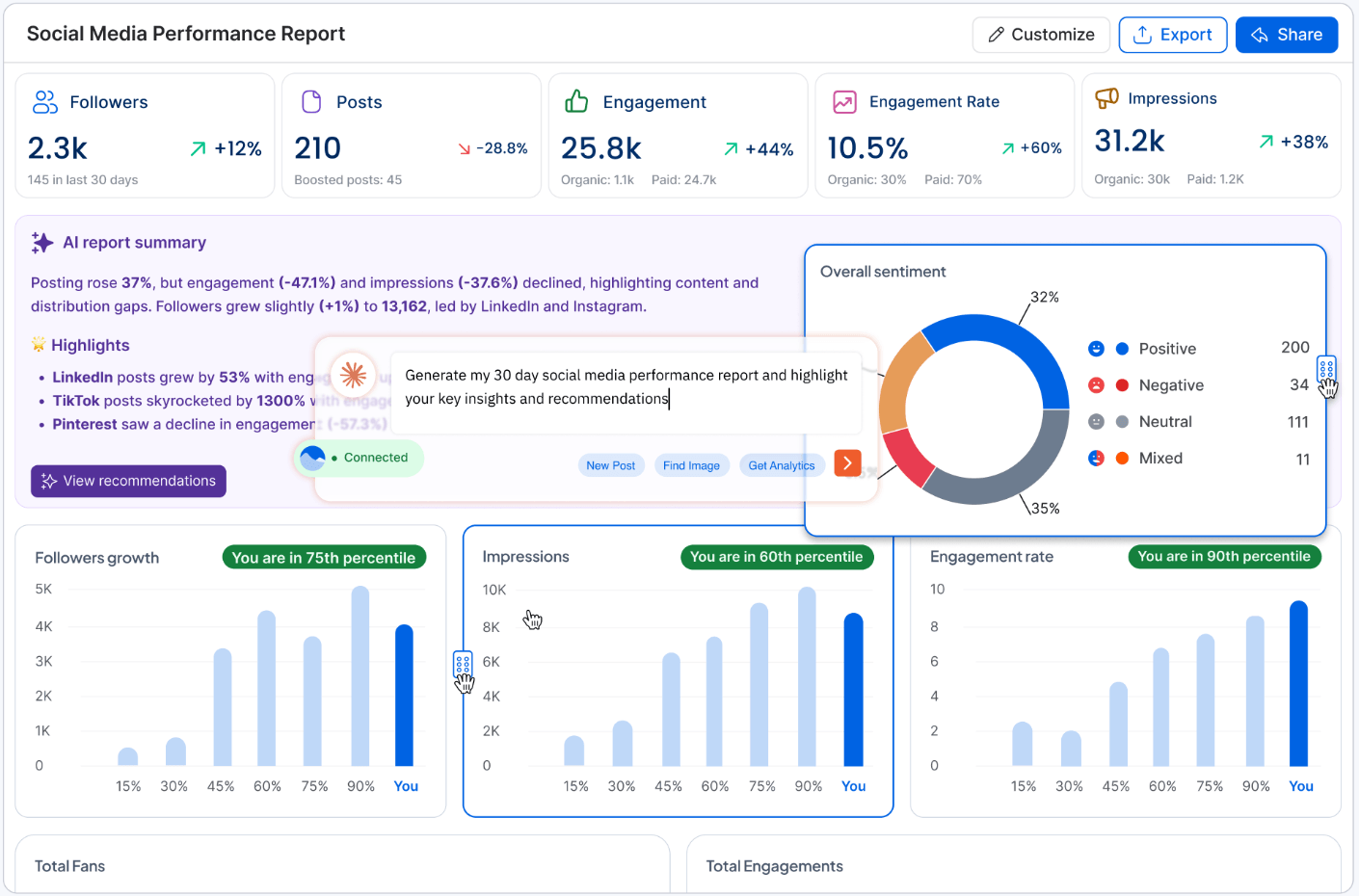Click the '31.2k' impressions value

pyautogui.click(x=1130, y=142)
